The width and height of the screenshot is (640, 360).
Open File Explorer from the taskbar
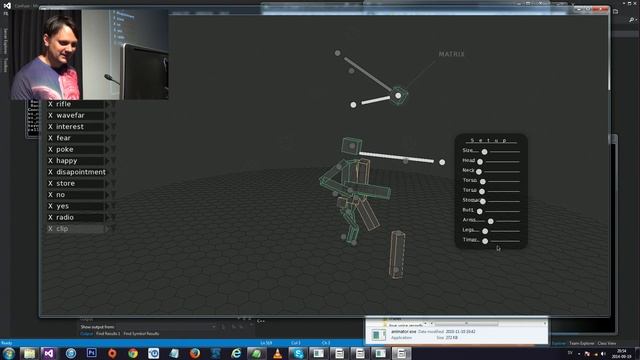(29, 353)
